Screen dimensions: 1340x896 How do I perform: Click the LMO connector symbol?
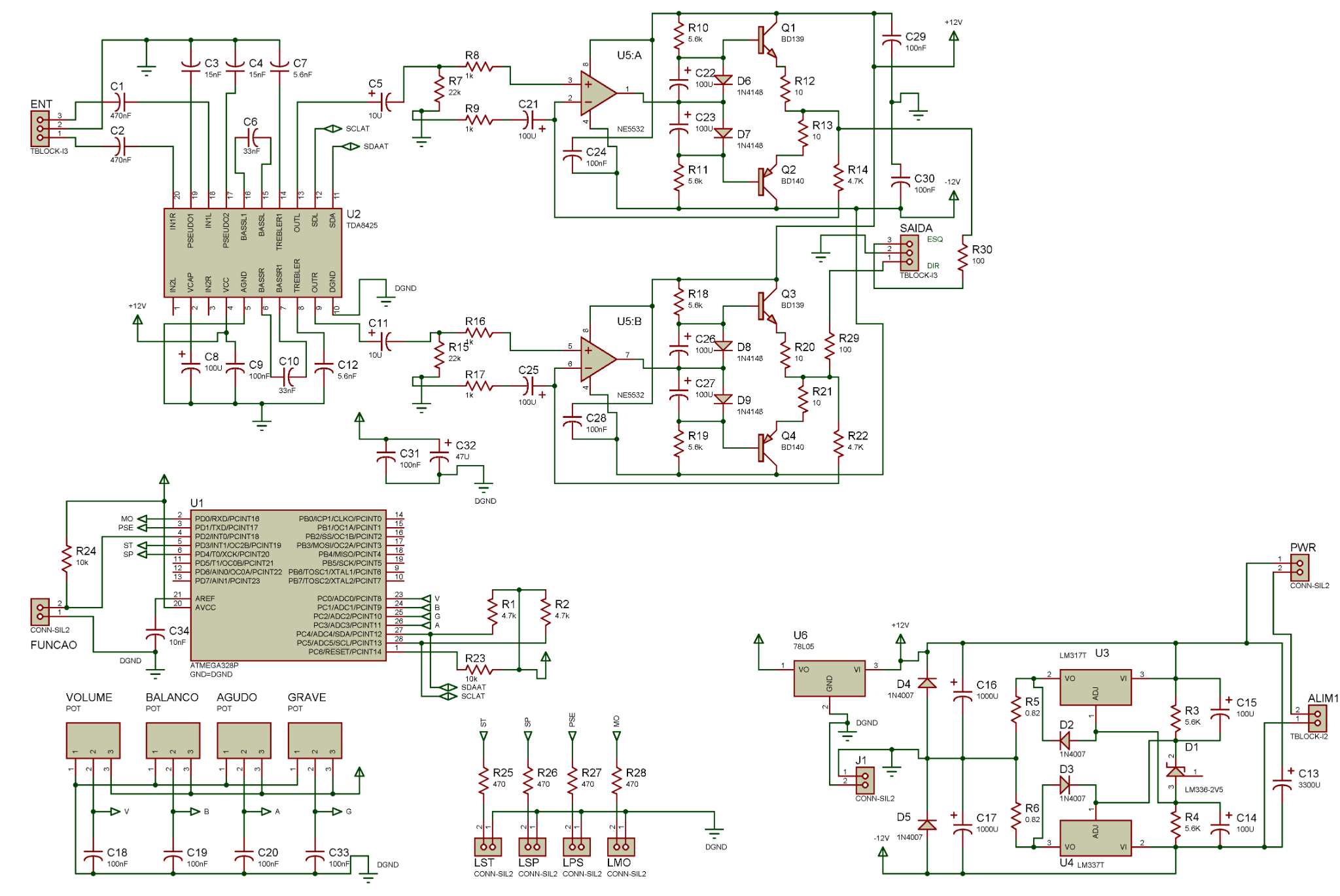click(x=621, y=847)
